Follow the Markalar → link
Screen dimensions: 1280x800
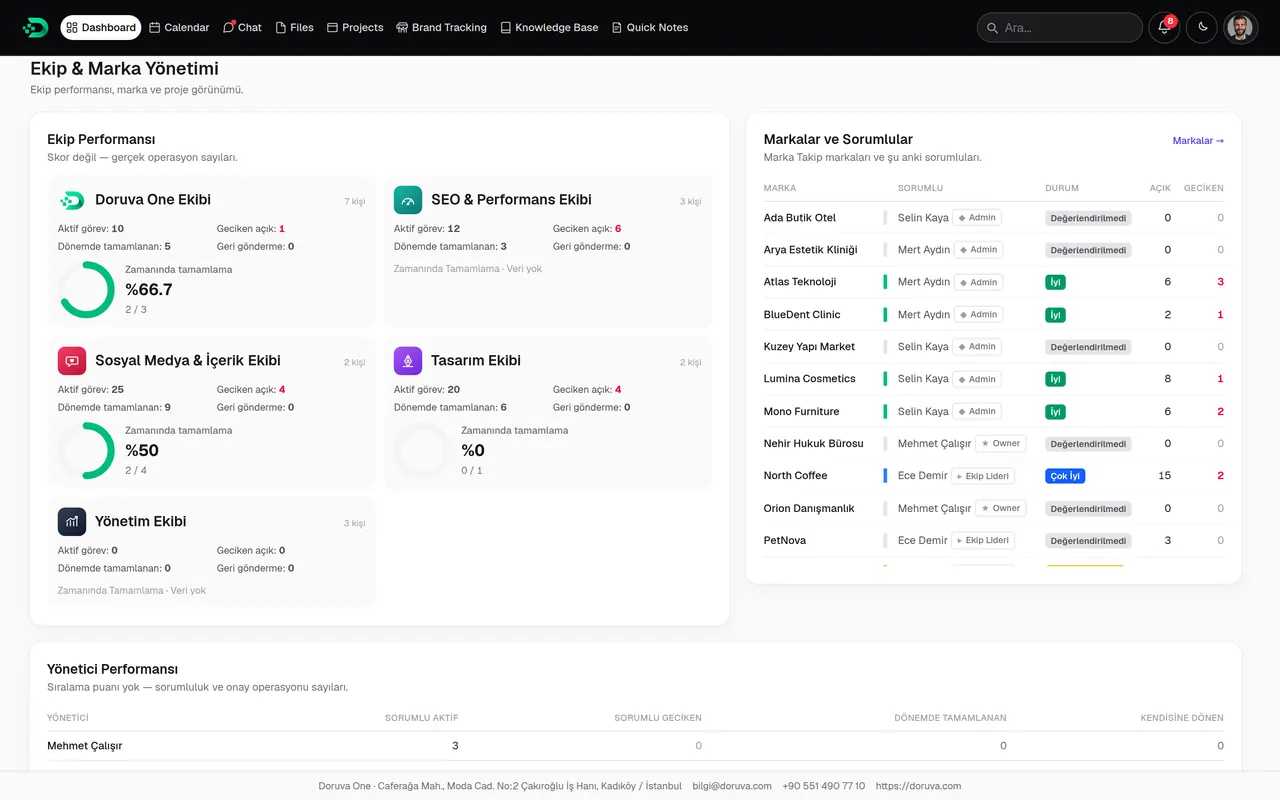1198,141
